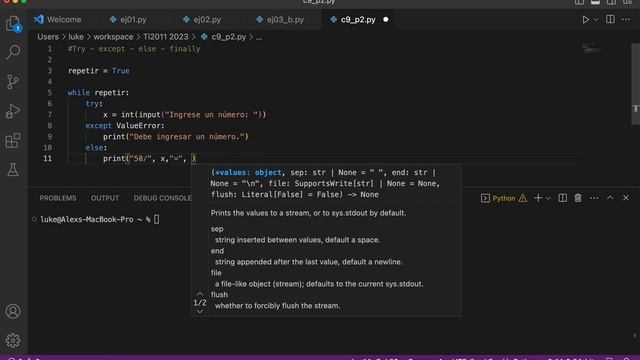Open run options dropdown beside play button
Image resolution: width=640 pixels, height=360 pixels.
[x=596, y=20]
